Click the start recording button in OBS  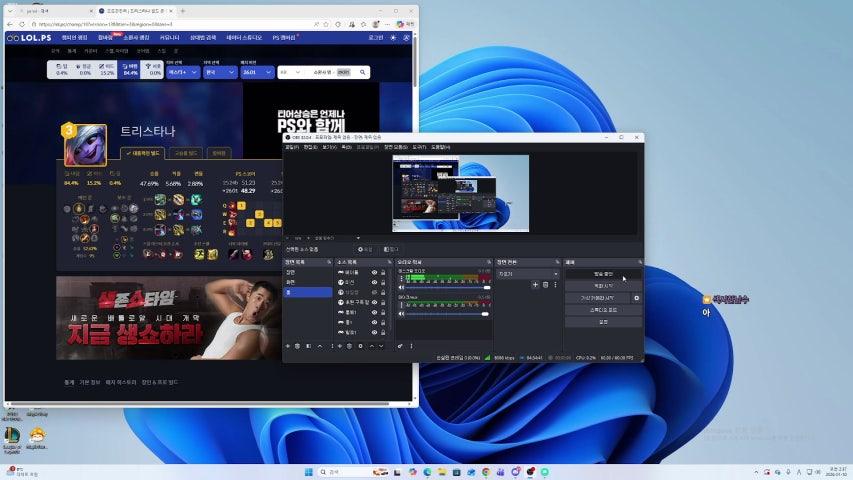(603, 286)
